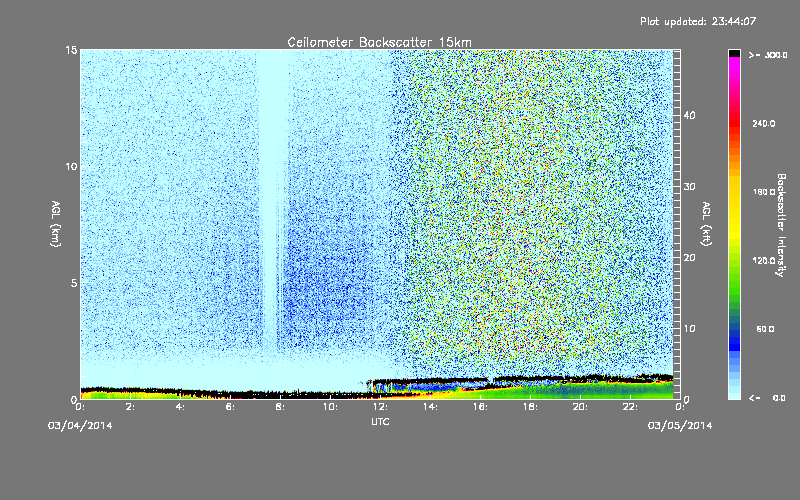800x500 pixels.
Task: Pick the black swatch atop the color bar
Action: [734, 53]
